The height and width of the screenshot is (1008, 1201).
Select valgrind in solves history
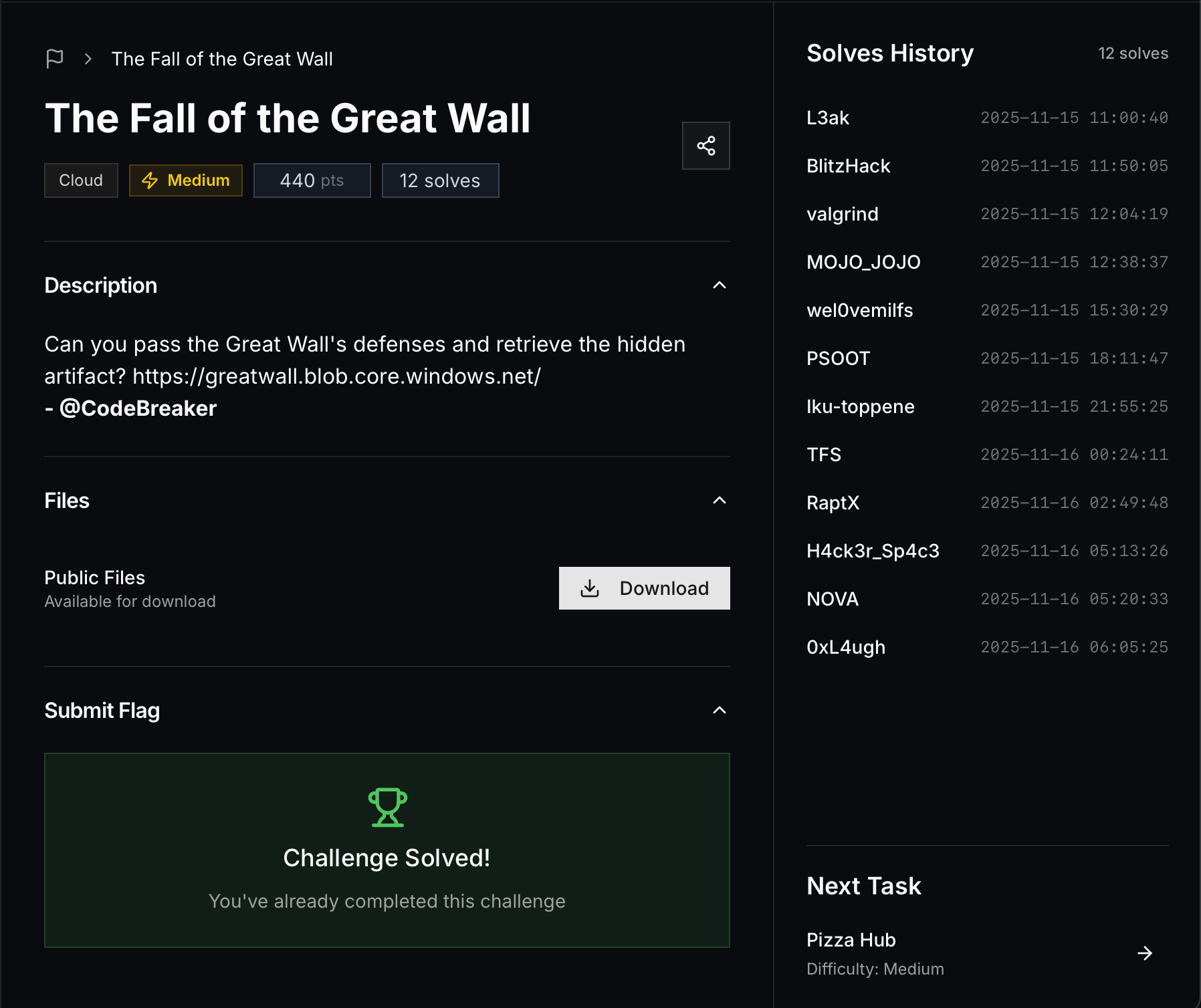pyautogui.click(x=843, y=214)
